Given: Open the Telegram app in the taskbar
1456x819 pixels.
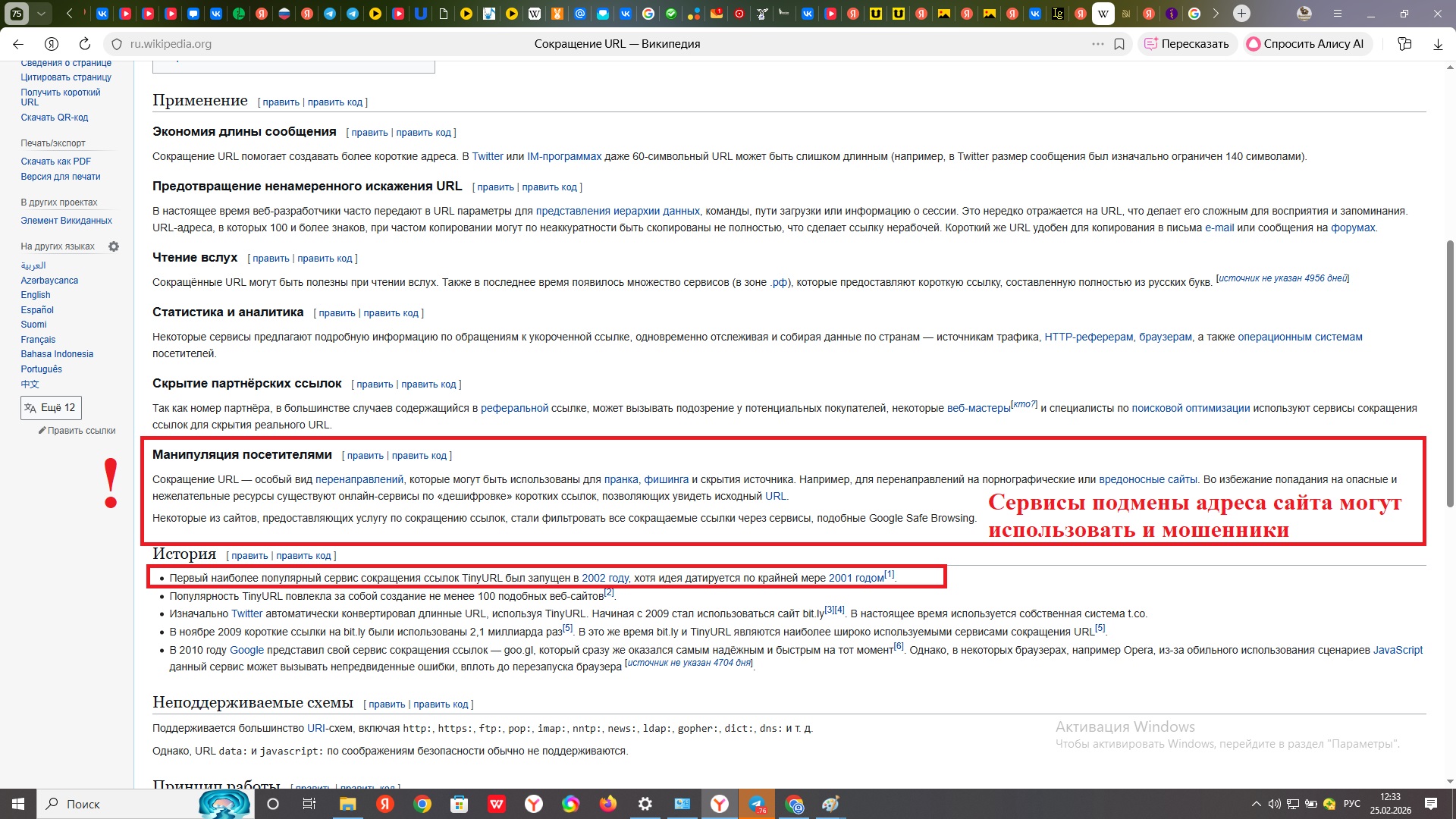Looking at the screenshot, I should coord(756,804).
